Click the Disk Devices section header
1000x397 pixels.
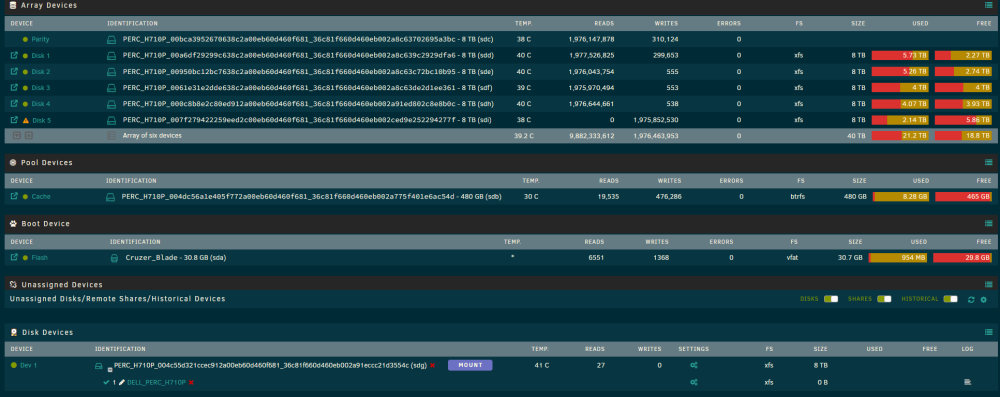point(47,333)
